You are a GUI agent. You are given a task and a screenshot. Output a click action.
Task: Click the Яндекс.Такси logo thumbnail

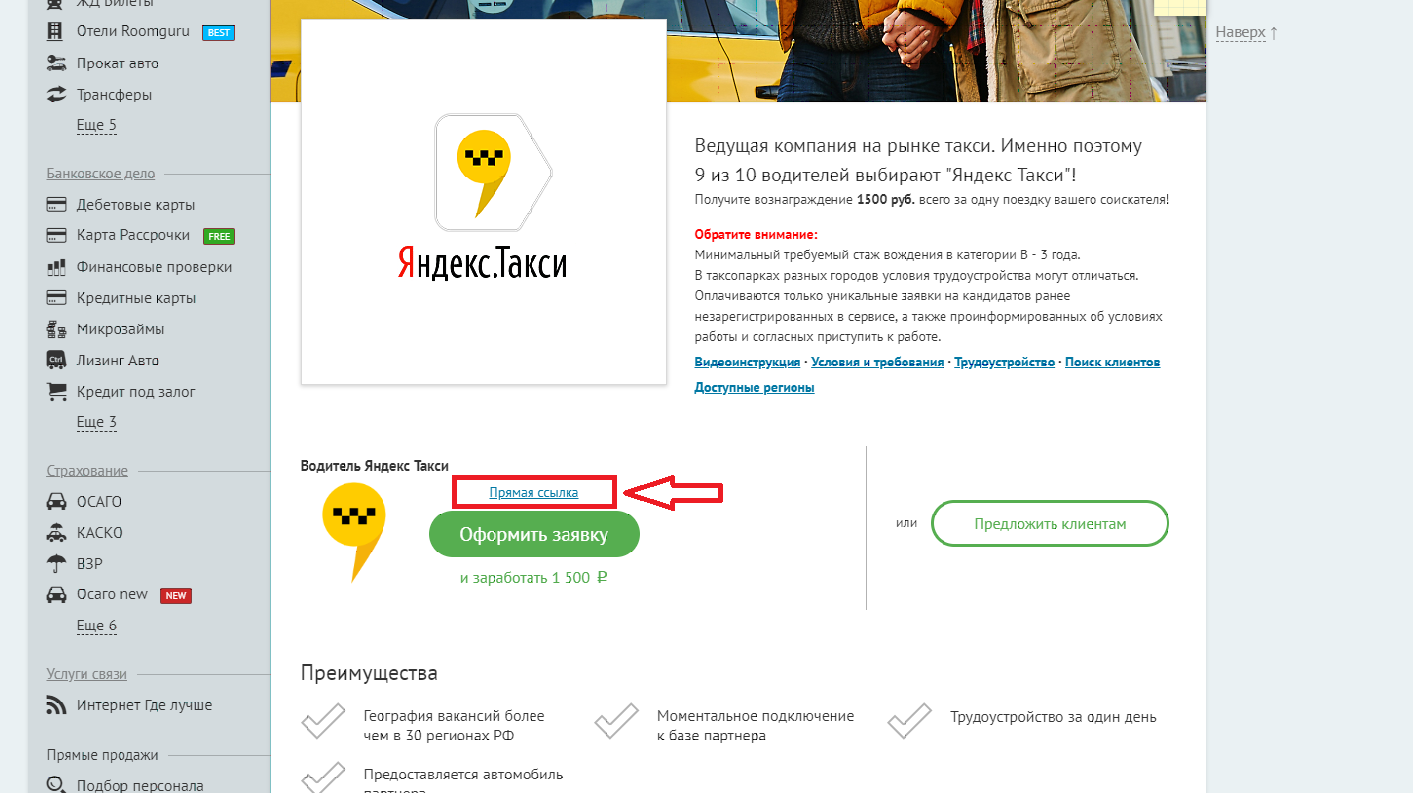tap(483, 201)
